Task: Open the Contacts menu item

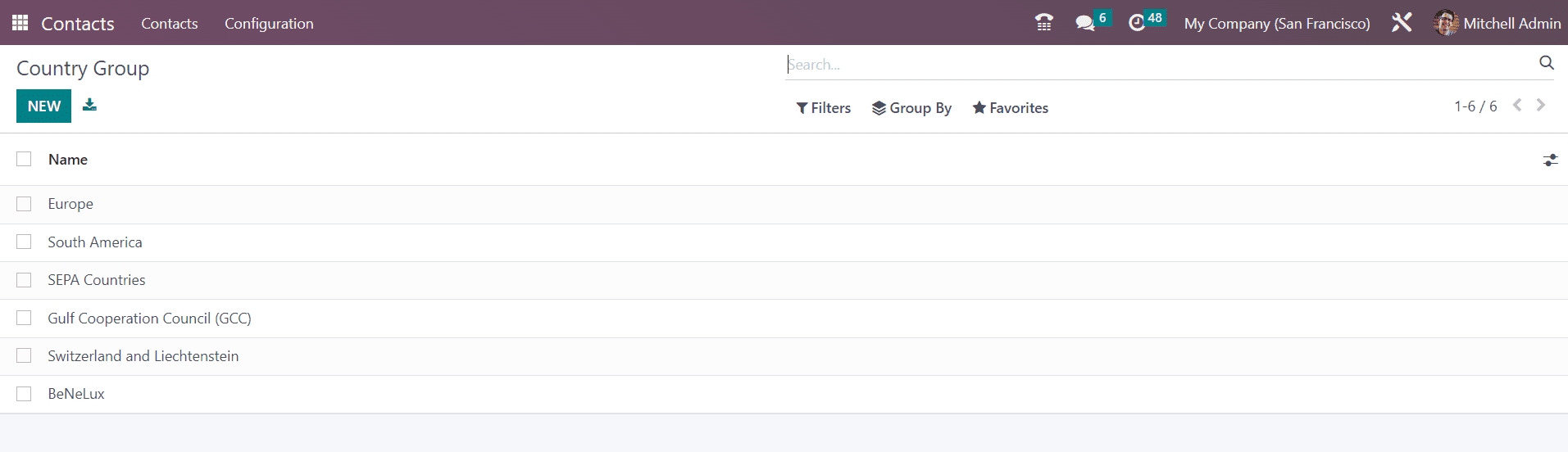Action: tap(169, 24)
